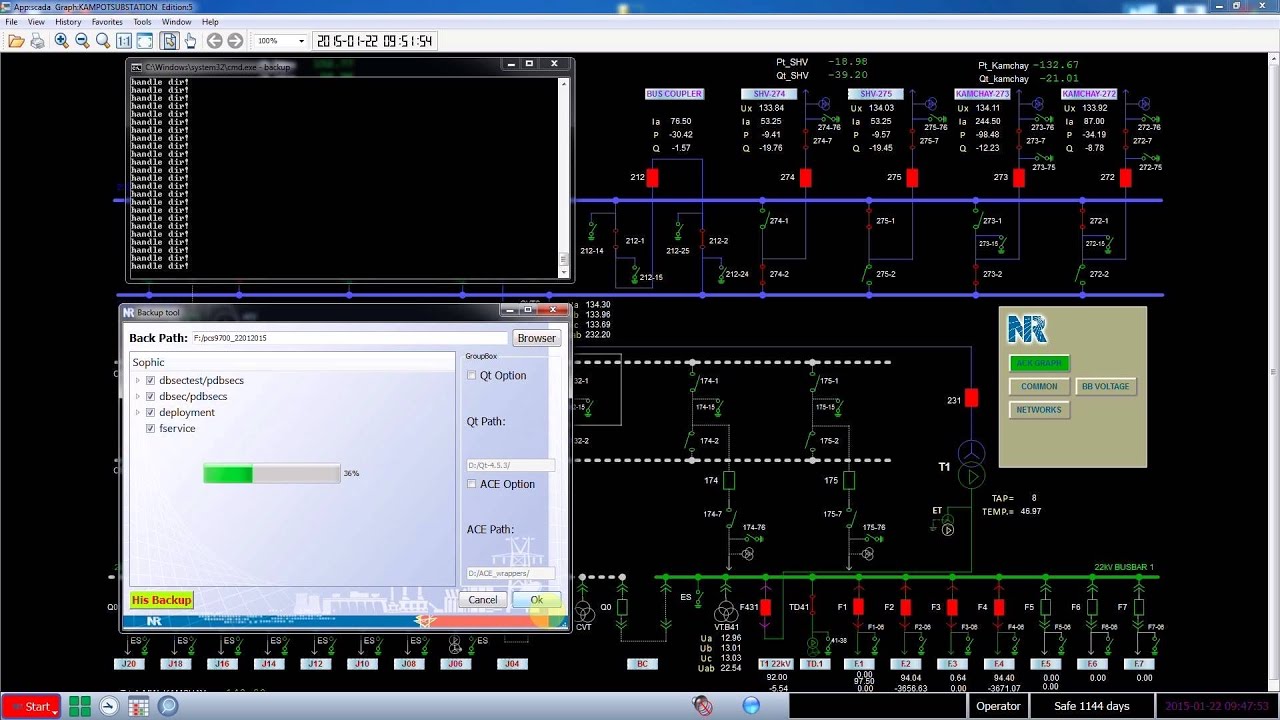This screenshot has height=720, width=1280.
Task: Click the Zoom Out magnifier icon
Action: 82,41
